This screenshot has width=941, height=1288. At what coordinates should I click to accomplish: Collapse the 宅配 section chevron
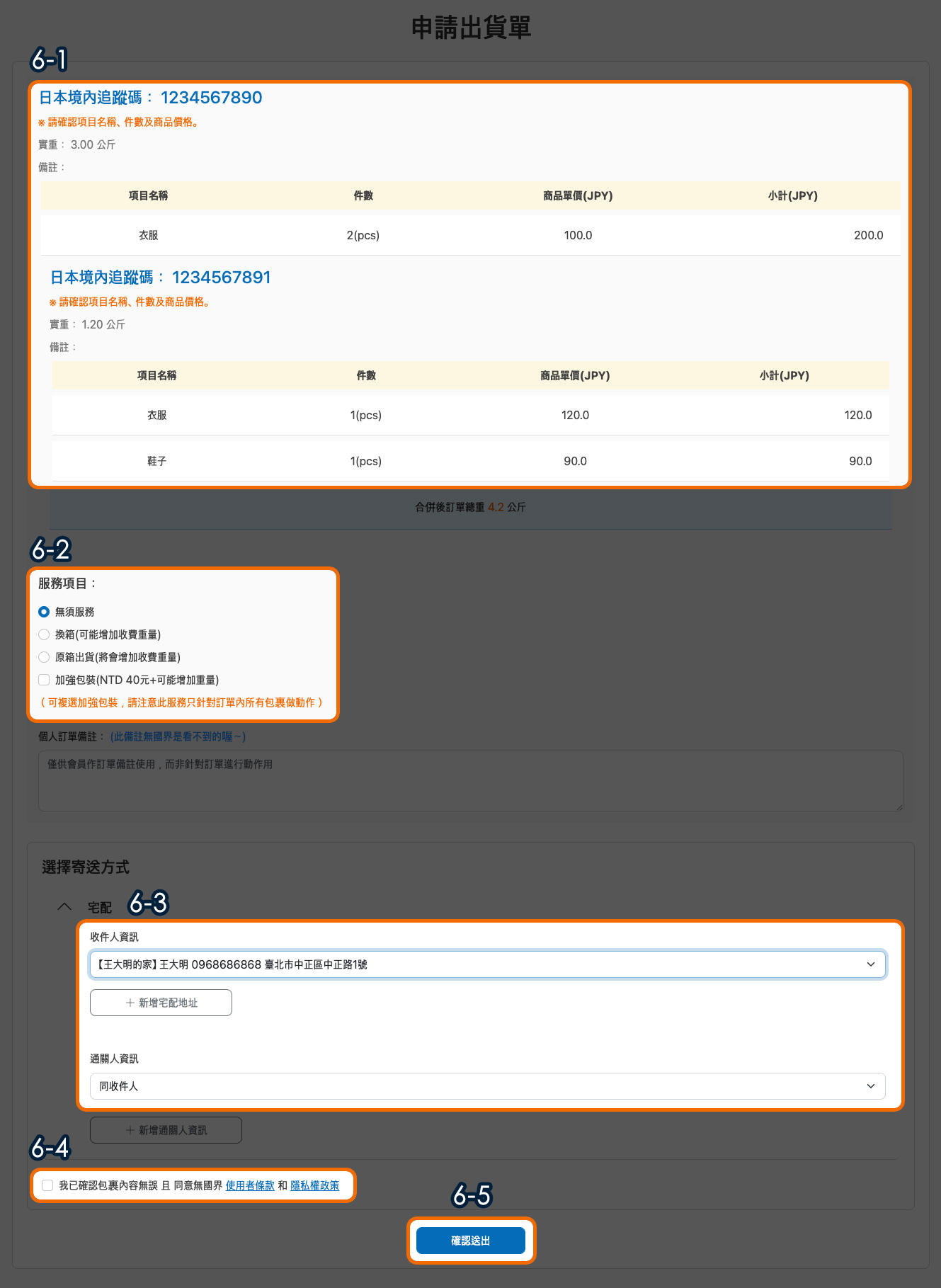[64, 906]
